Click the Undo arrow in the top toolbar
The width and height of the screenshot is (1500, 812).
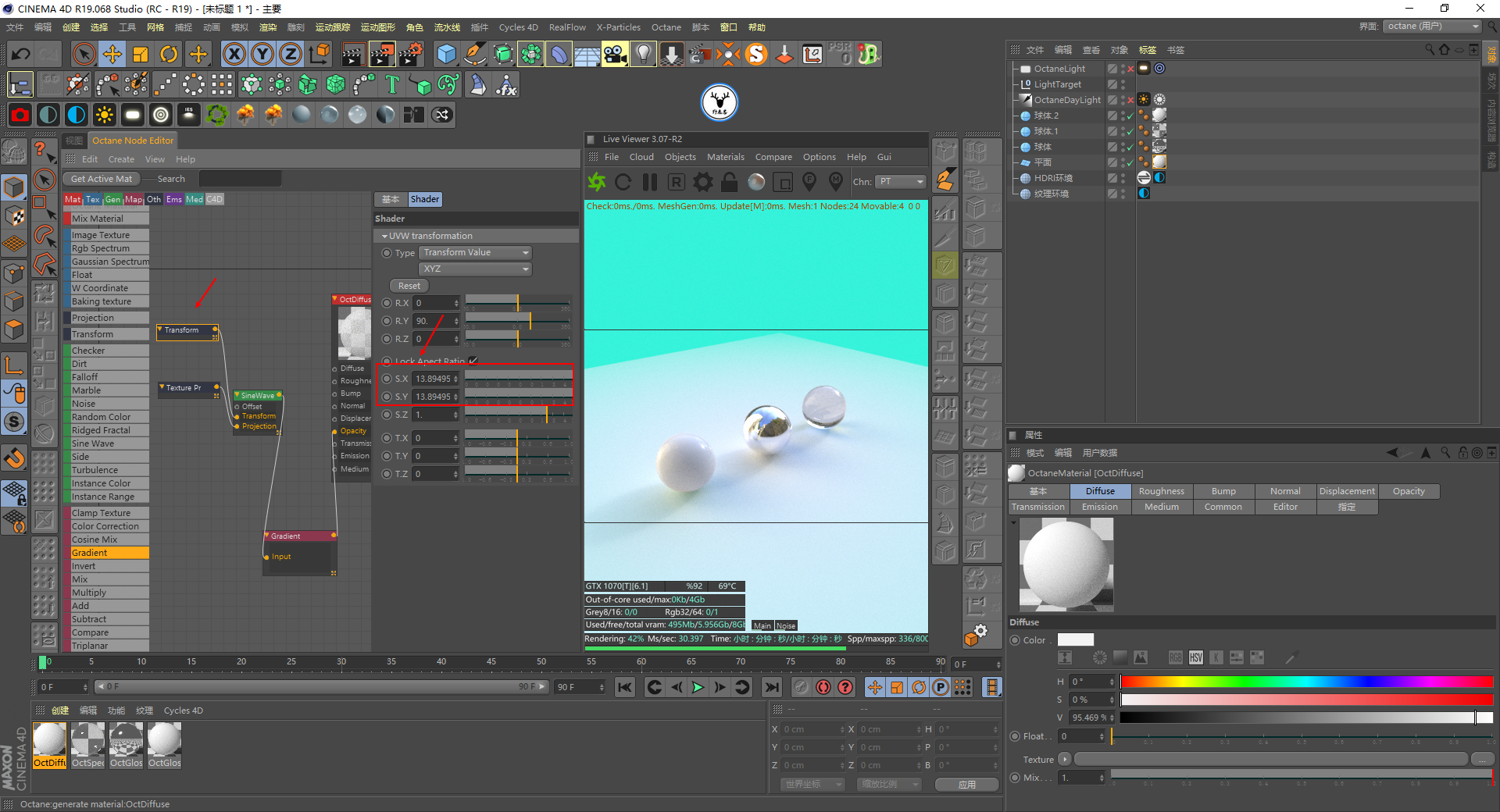point(21,54)
